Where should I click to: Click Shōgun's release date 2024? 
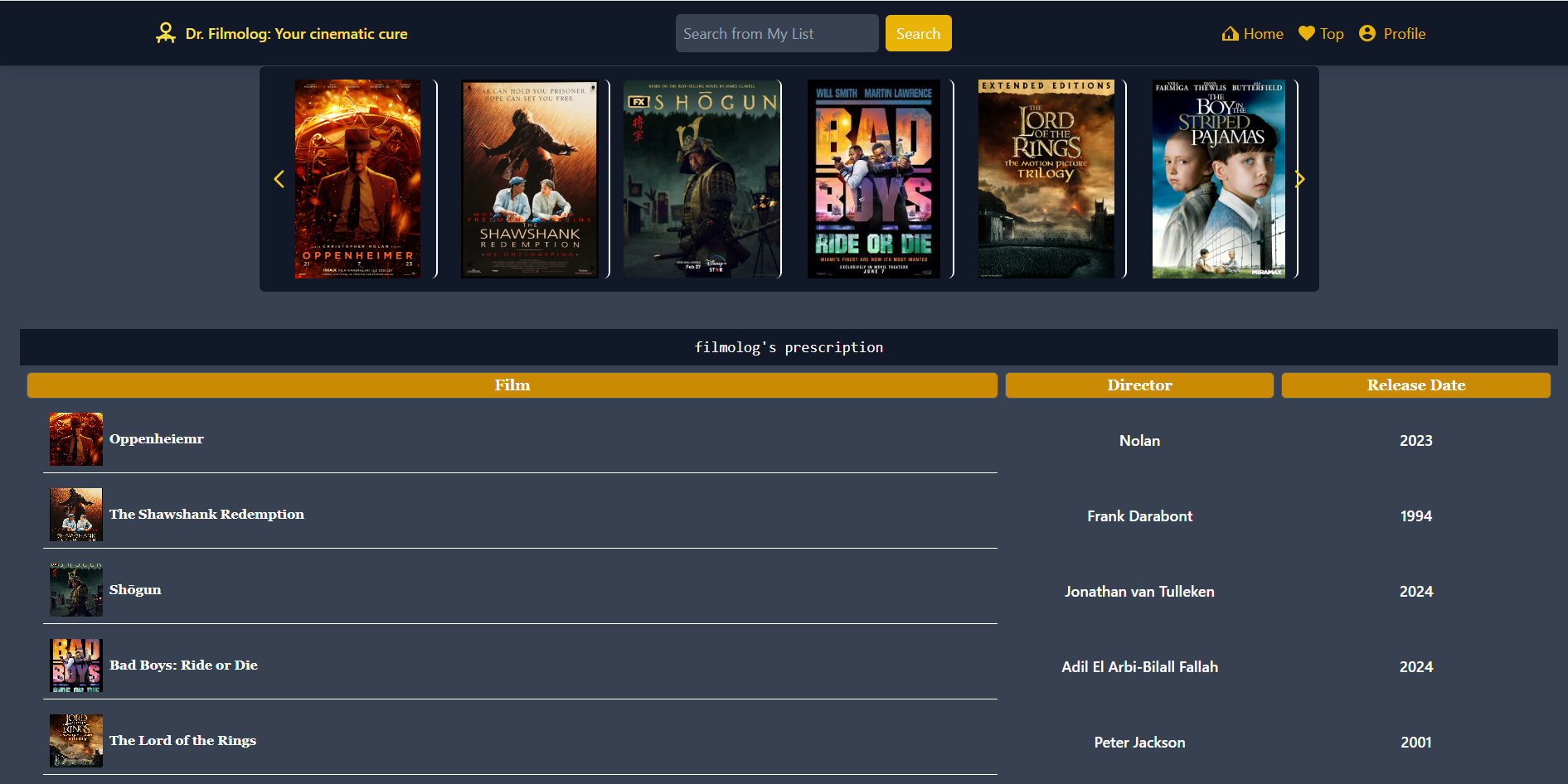click(1416, 592)
